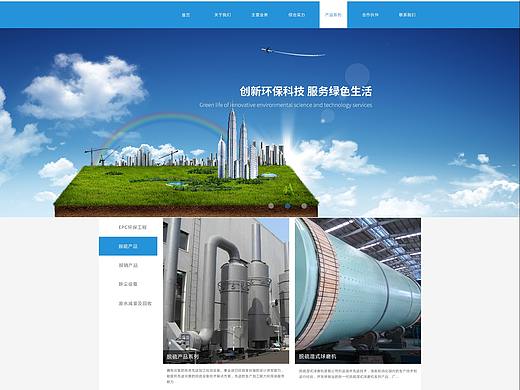The image size is (520, 390).
Task: Click the floating green city island banner image
Action: coord(187,163)
